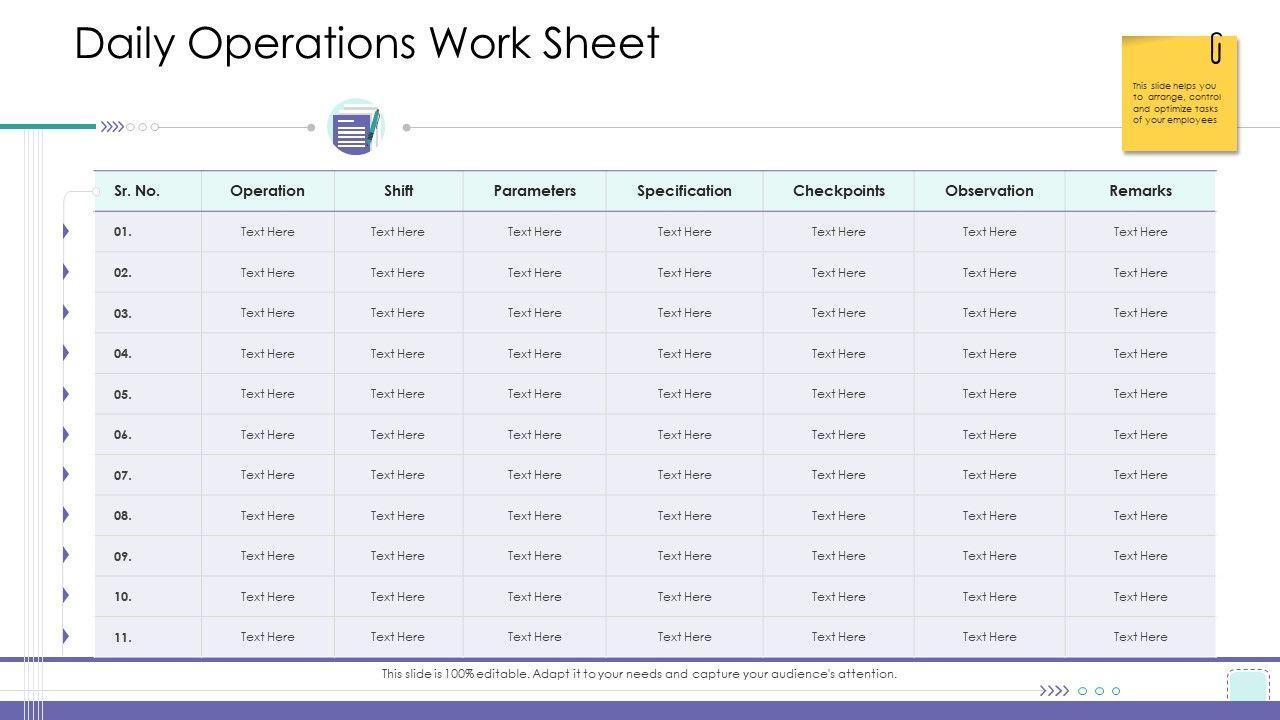
Task: Select the 'Observation' column header
Action: click(x=989, y=191)
